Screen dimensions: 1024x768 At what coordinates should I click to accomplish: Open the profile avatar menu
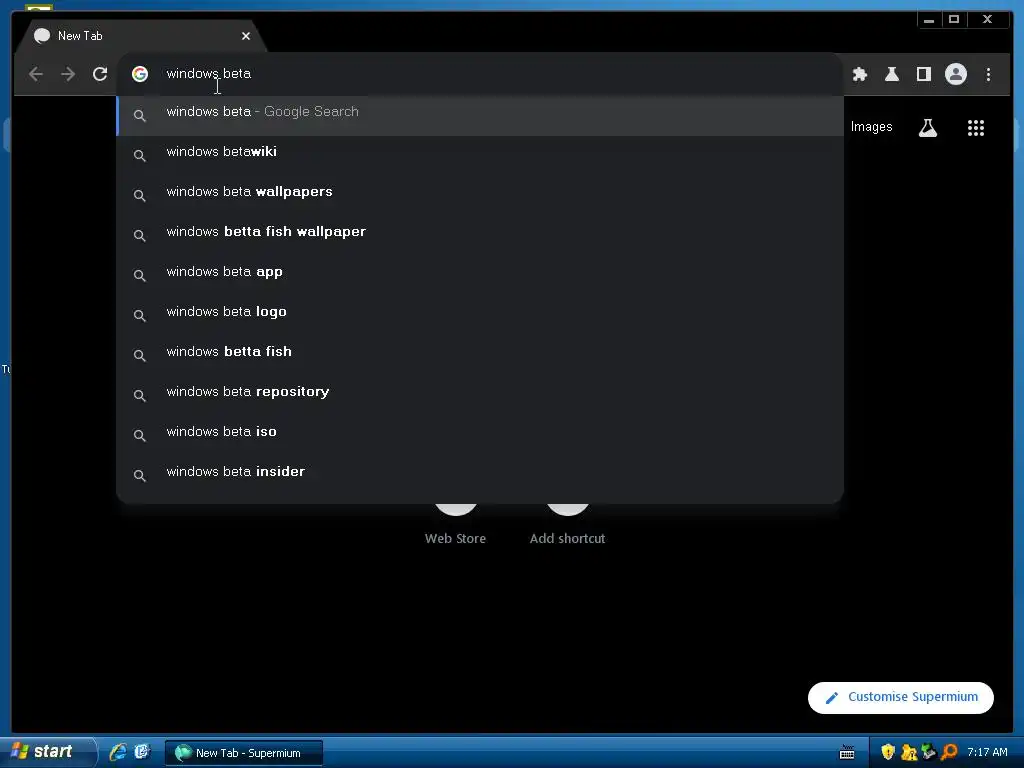point(955,74)
